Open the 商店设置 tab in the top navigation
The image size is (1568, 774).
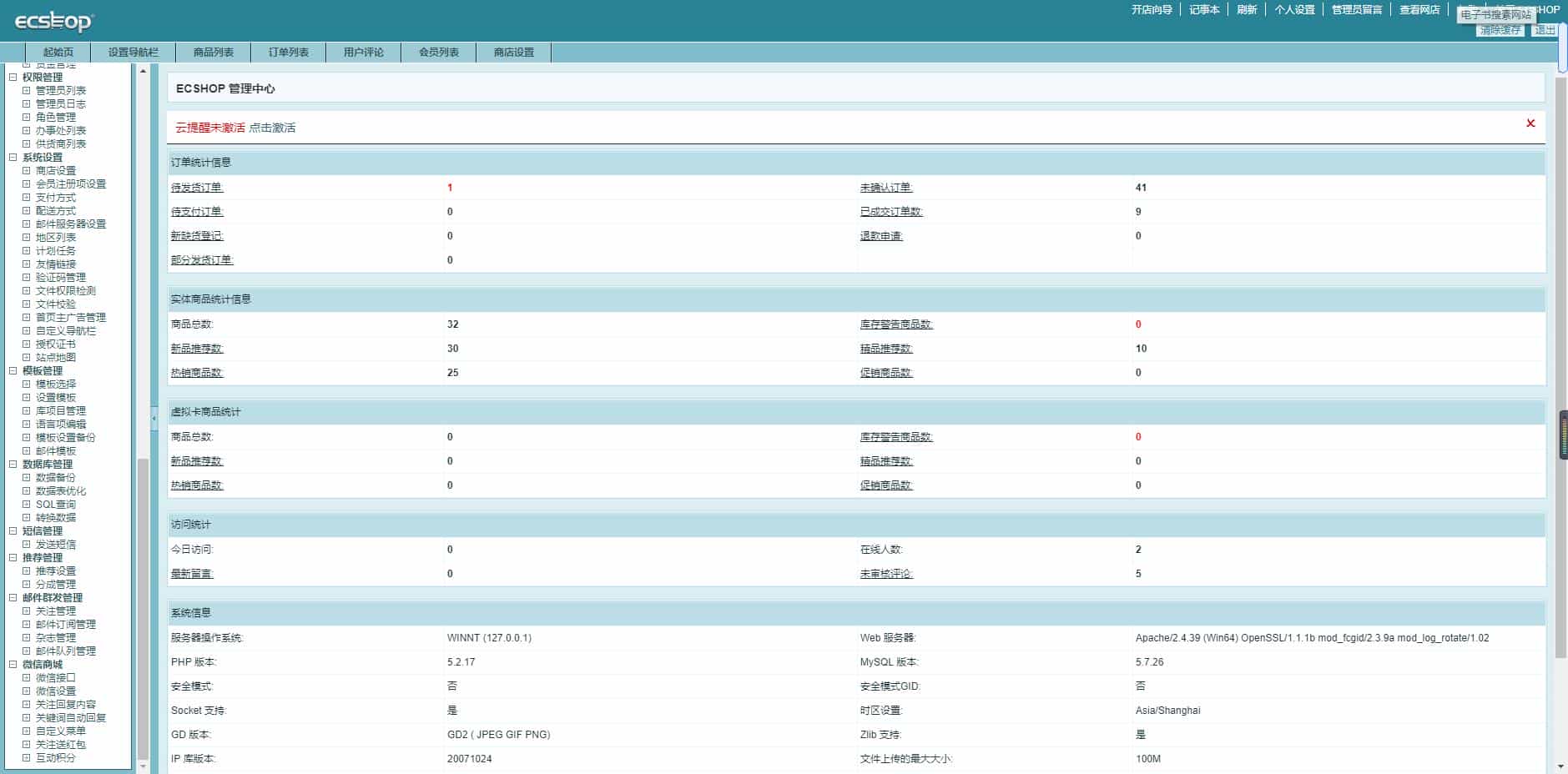[514, 53]
